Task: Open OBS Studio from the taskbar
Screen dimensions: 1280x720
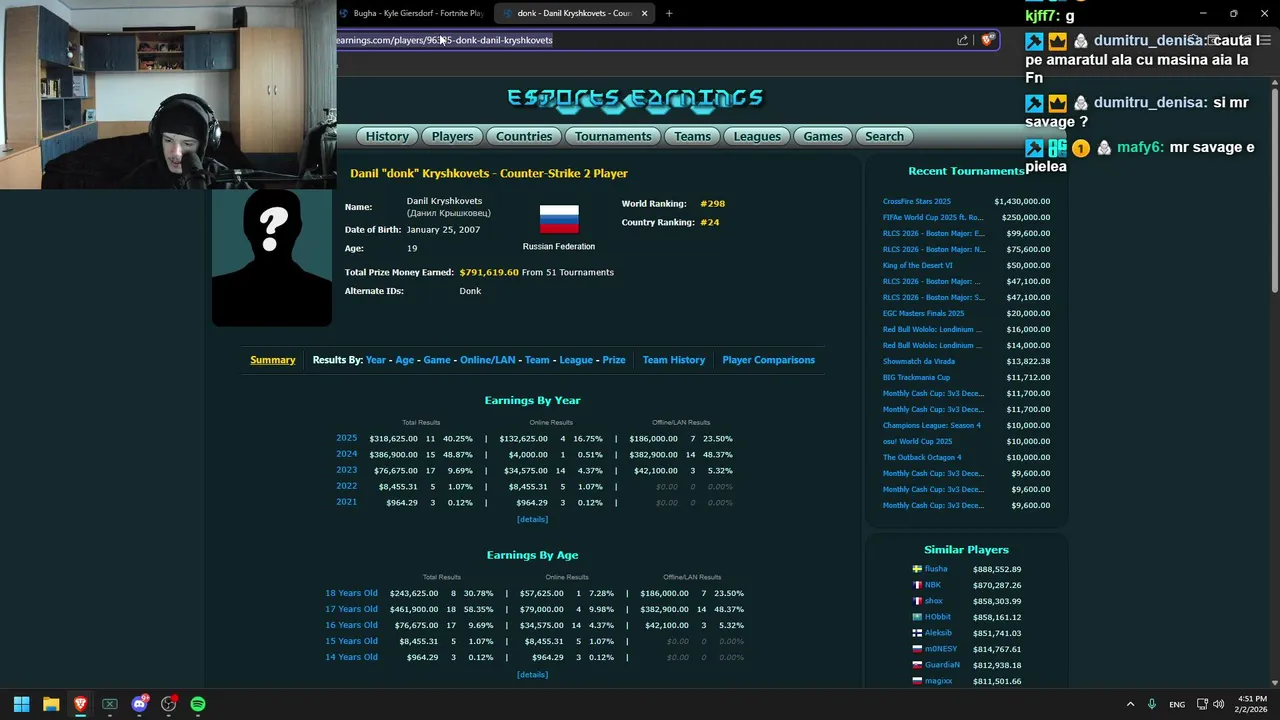Action: tap(169, 704)
